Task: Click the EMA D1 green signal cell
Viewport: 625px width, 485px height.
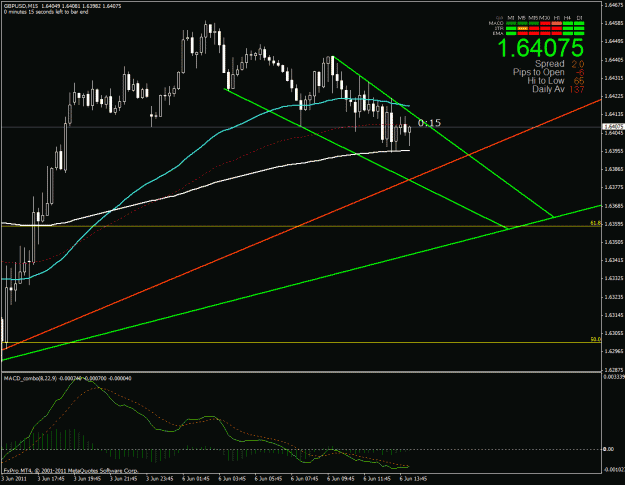Action: point(579,33)
